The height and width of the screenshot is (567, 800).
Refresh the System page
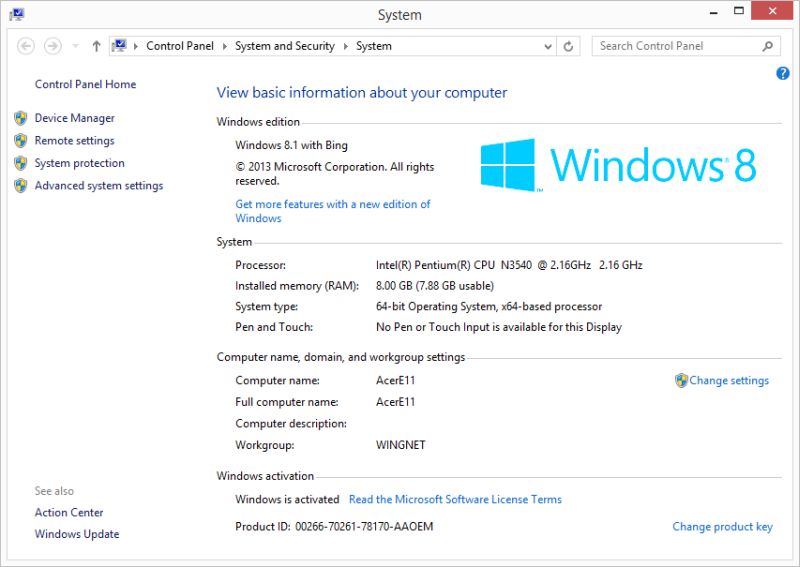pyautogui.click(x=568, y=46)
